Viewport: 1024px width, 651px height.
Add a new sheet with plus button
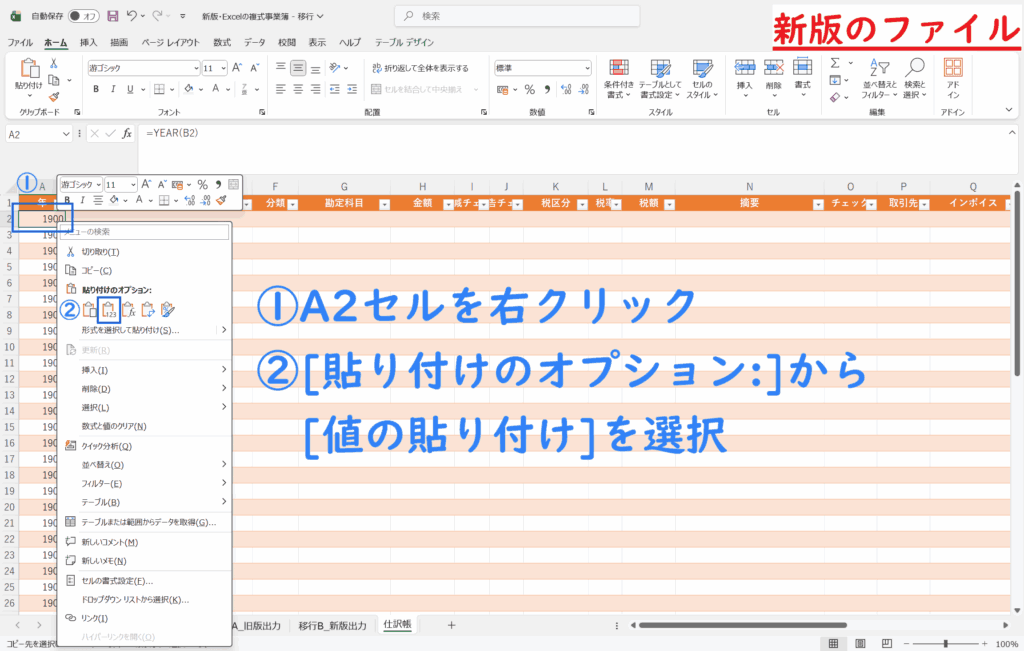point(451,625)
